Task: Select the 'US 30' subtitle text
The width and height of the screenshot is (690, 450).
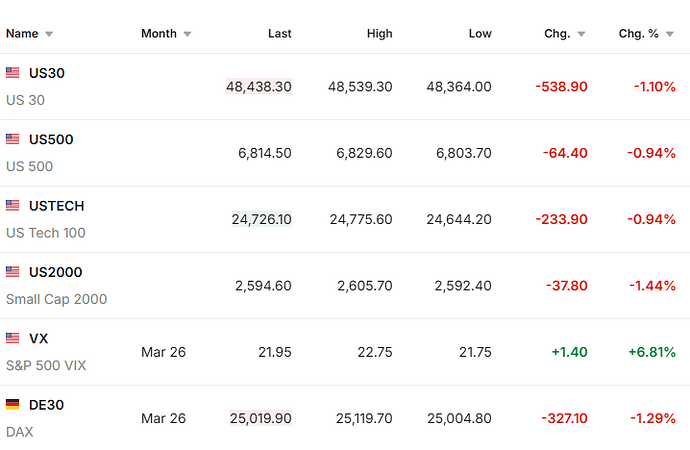Action: click(25, 100)
